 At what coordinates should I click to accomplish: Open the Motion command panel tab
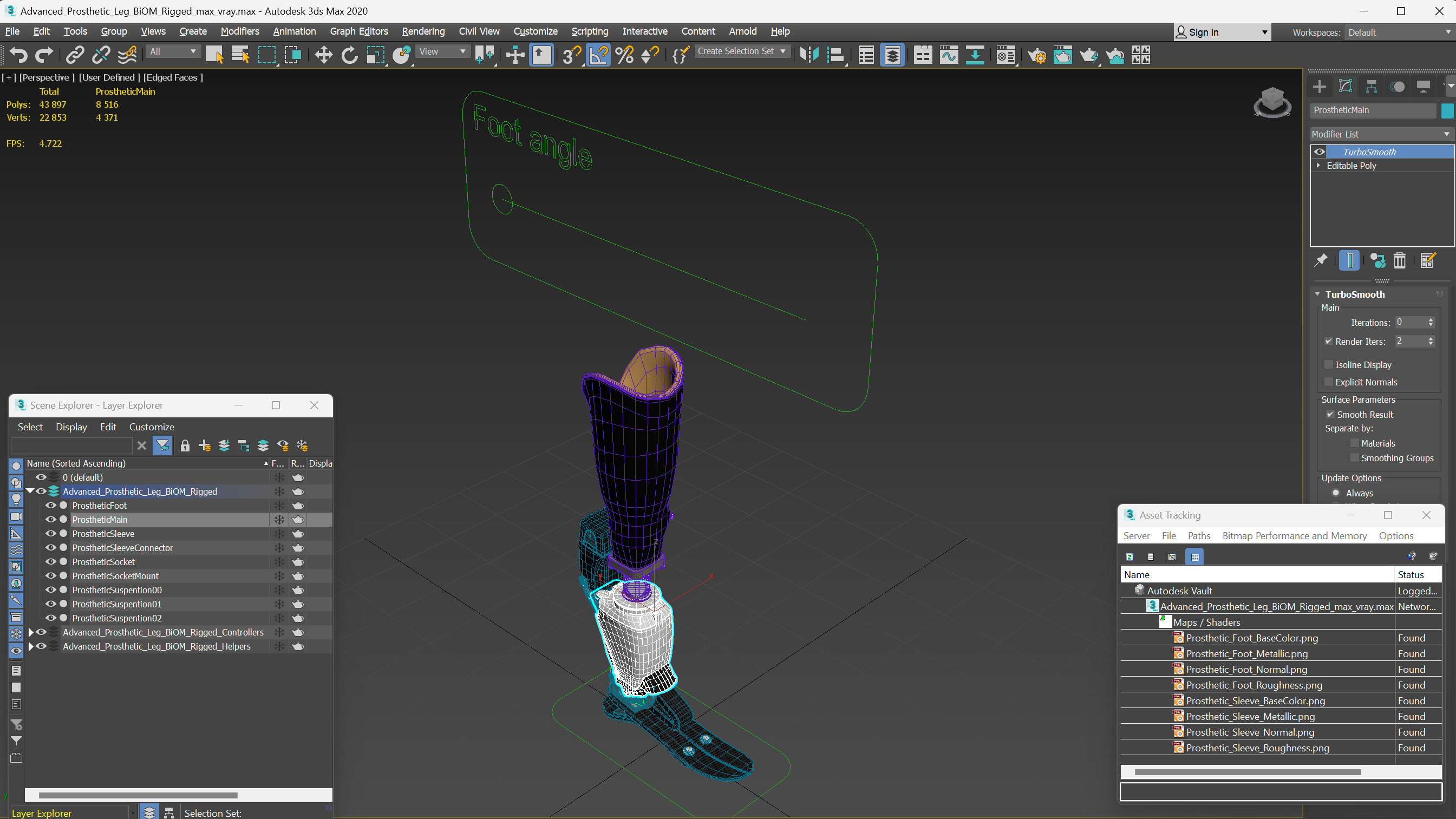[x=1397, y=87]
